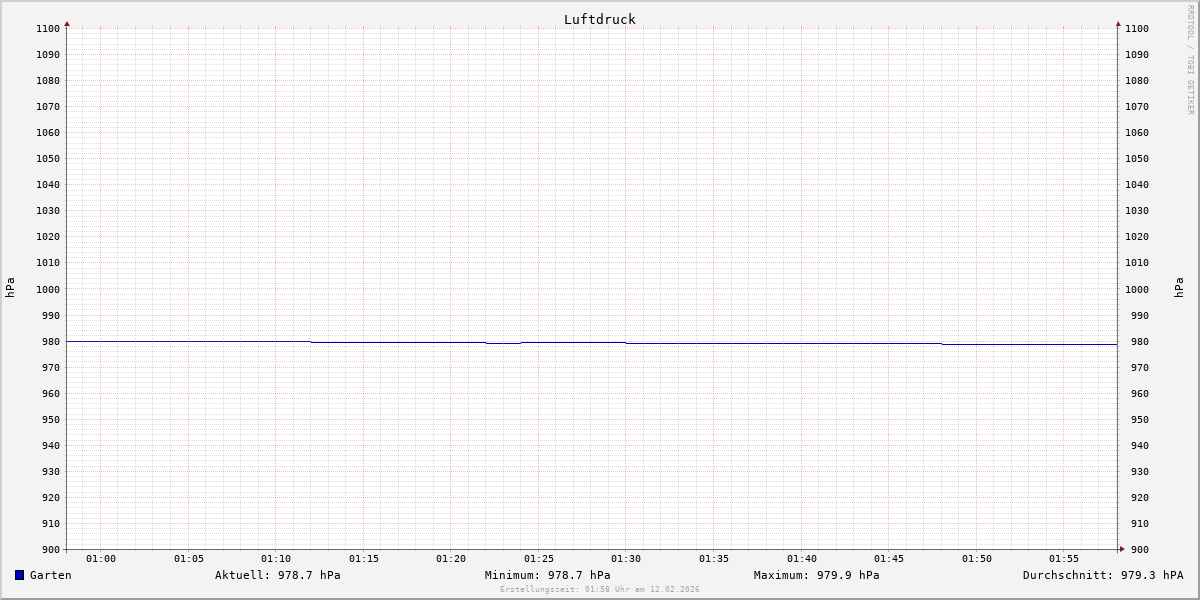
Task: Click the Erstellungszeit timestamp footer text
Action: tap(599, 590)
